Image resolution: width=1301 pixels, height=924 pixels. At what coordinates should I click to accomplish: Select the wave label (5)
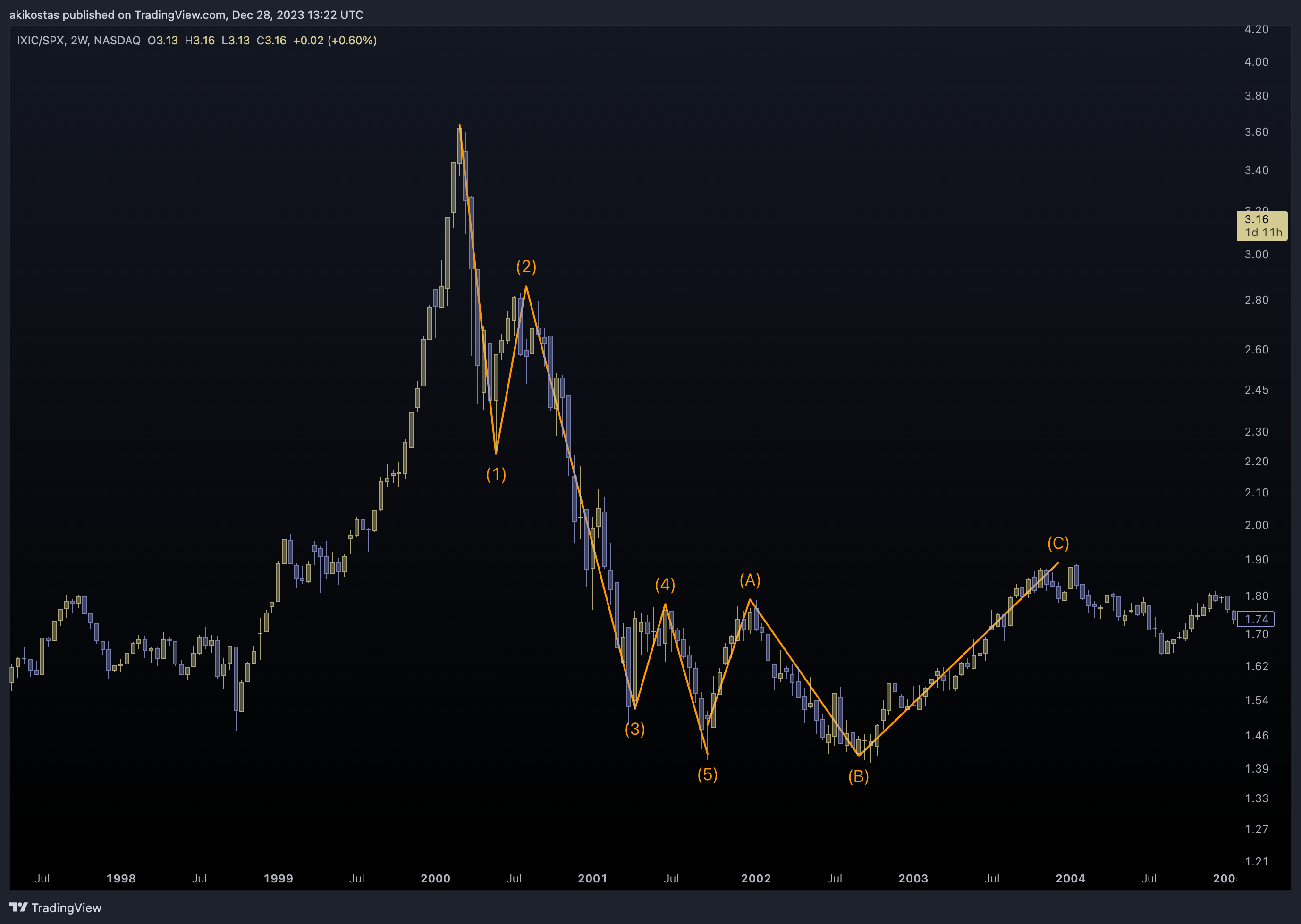click(x=708, y=774)
